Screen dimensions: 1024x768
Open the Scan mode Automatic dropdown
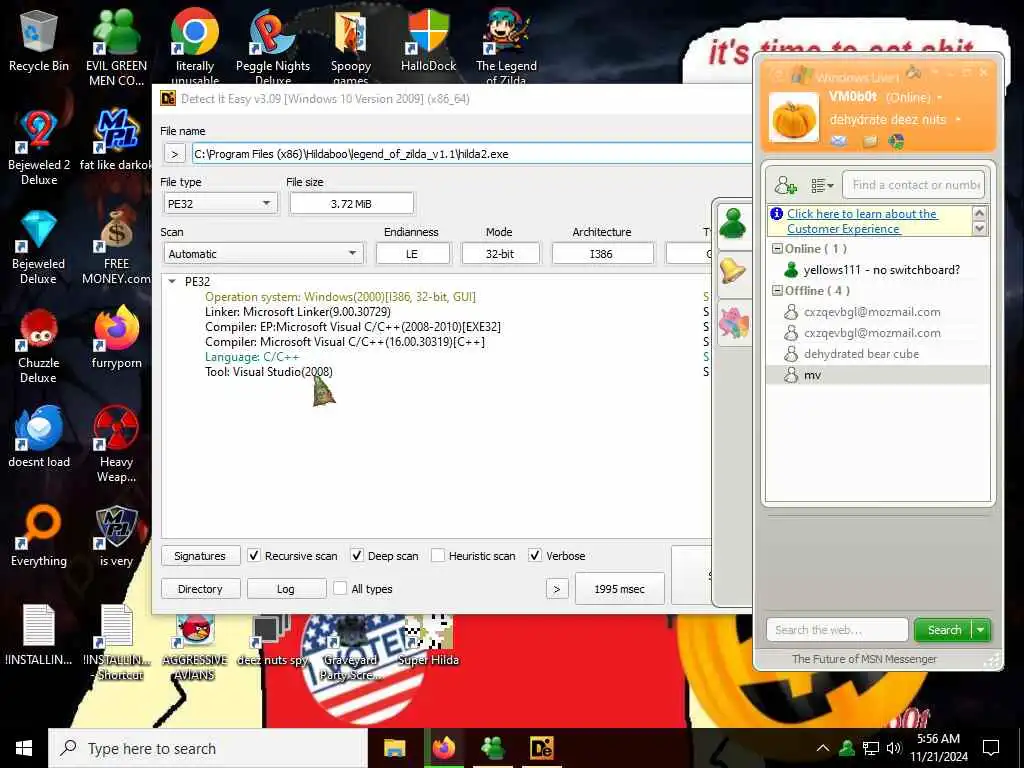[x=264, y=254]
